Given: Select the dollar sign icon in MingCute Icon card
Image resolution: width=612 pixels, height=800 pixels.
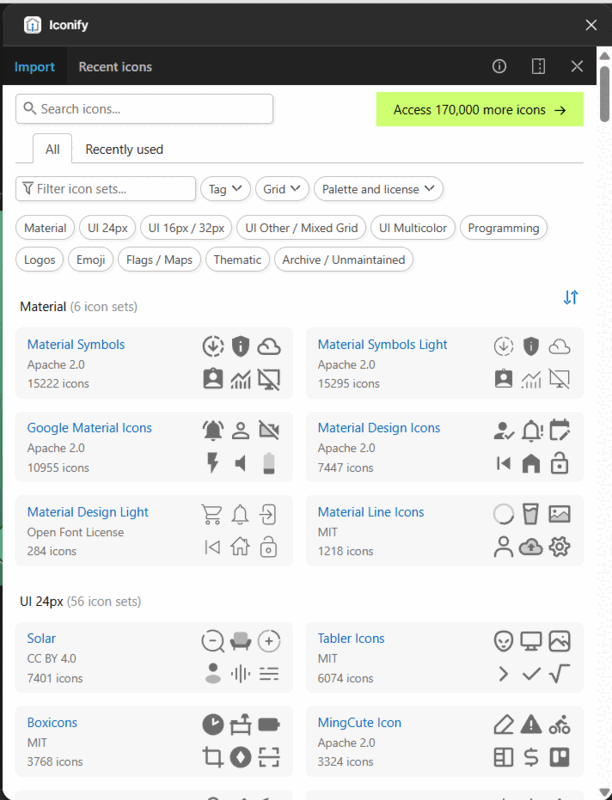Looking at the screenshot, I should [531, 757].
